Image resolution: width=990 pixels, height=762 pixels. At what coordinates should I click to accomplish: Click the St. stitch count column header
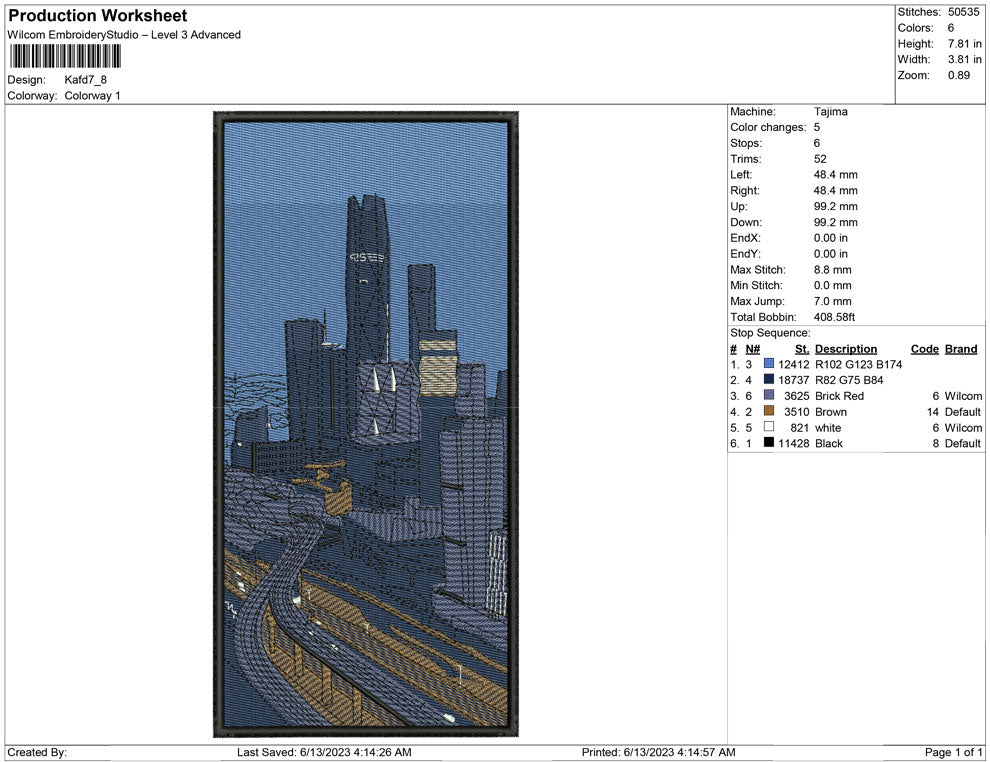pos(801,349)
